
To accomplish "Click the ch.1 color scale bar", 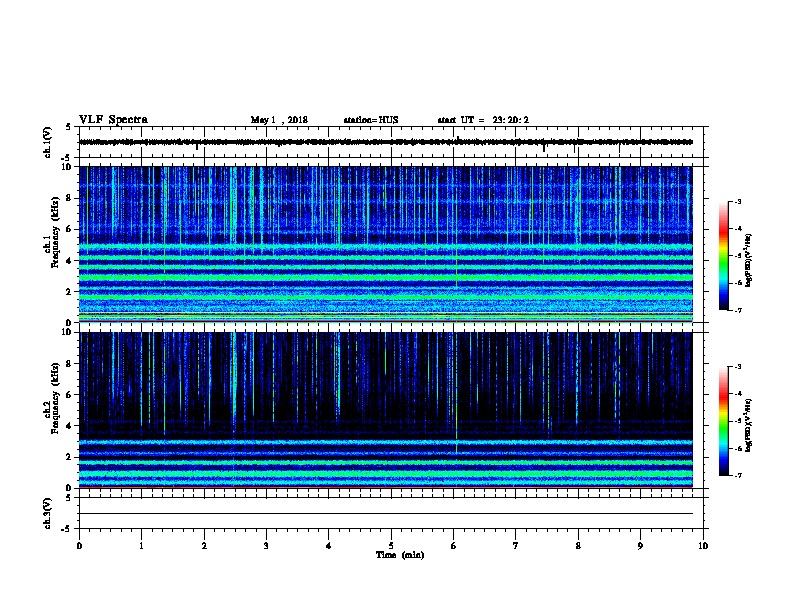I will point(723,256).
